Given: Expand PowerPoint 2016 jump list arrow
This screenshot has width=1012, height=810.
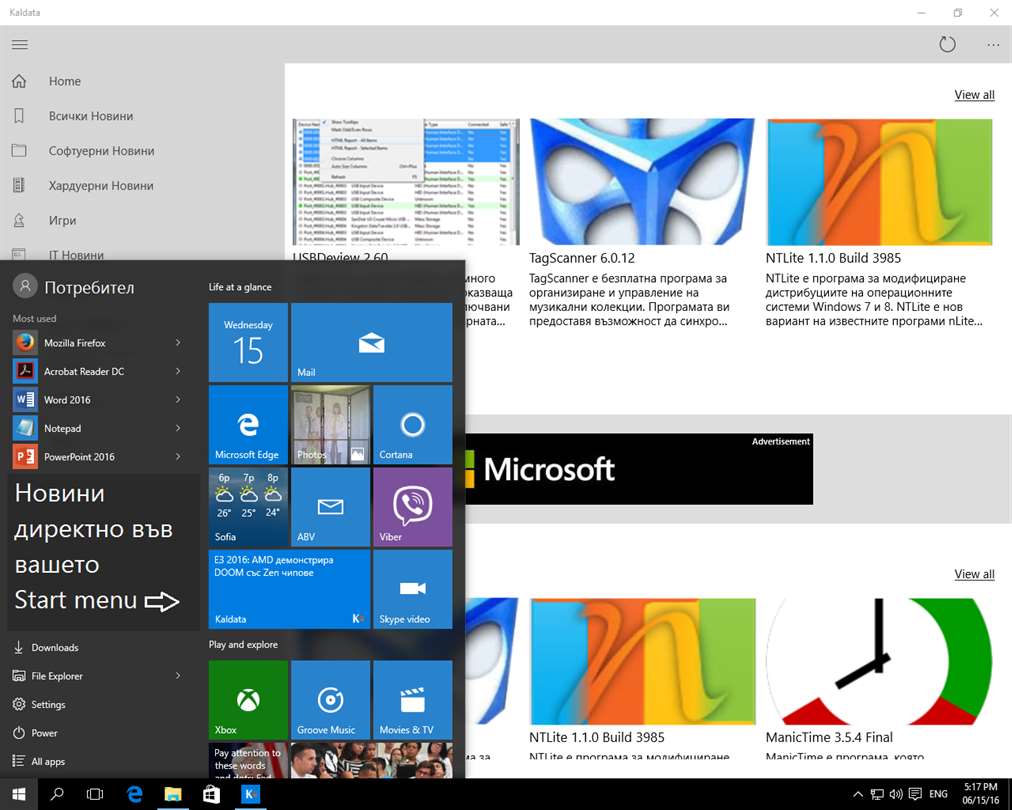Looking at the screenshot, I should coord(178,456).
